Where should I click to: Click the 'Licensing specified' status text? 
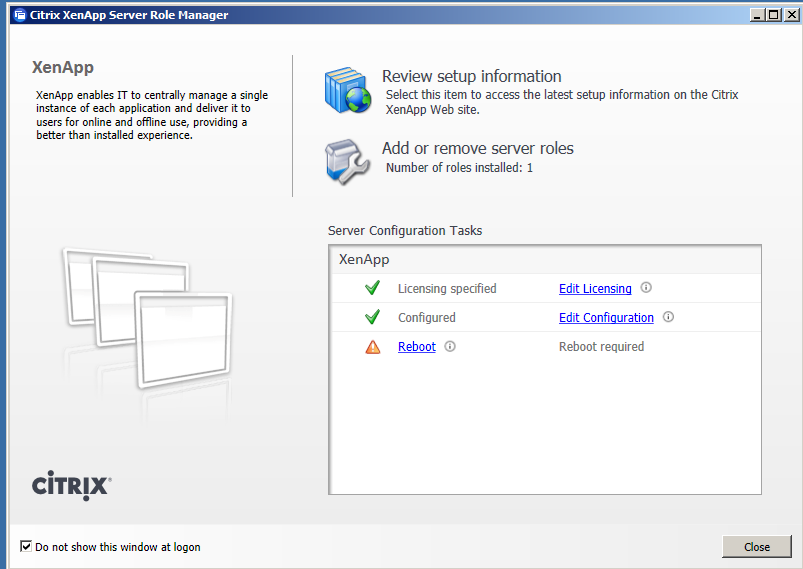447,288
